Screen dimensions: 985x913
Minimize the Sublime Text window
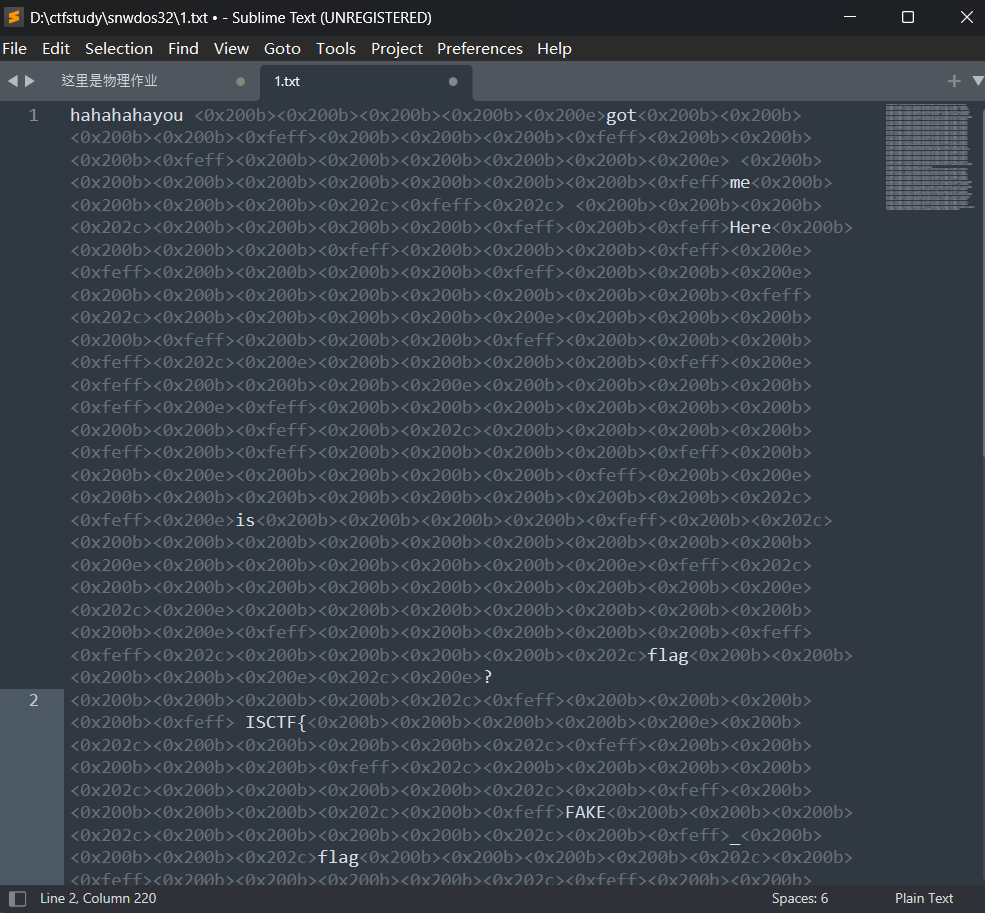pos(850,17)
